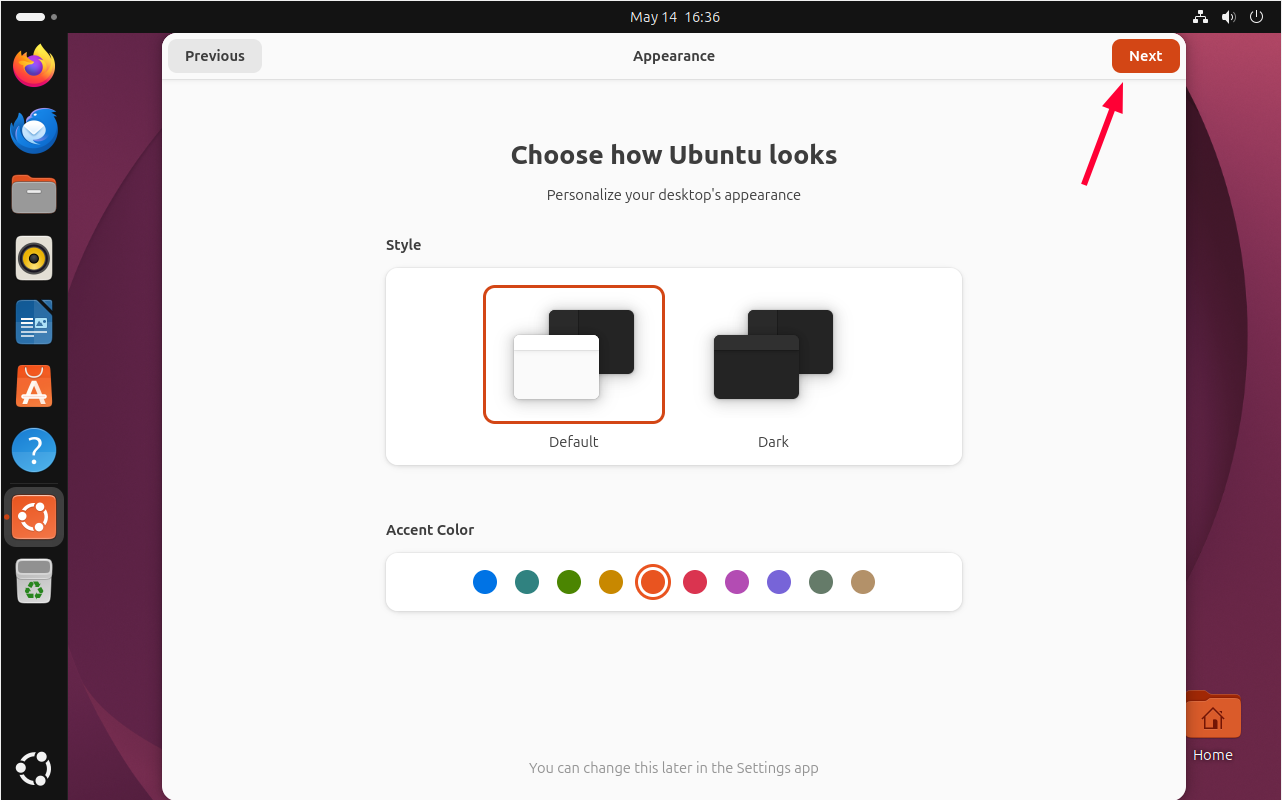
Task: Open the clock showing May 14 16:36
Action: 675,17
